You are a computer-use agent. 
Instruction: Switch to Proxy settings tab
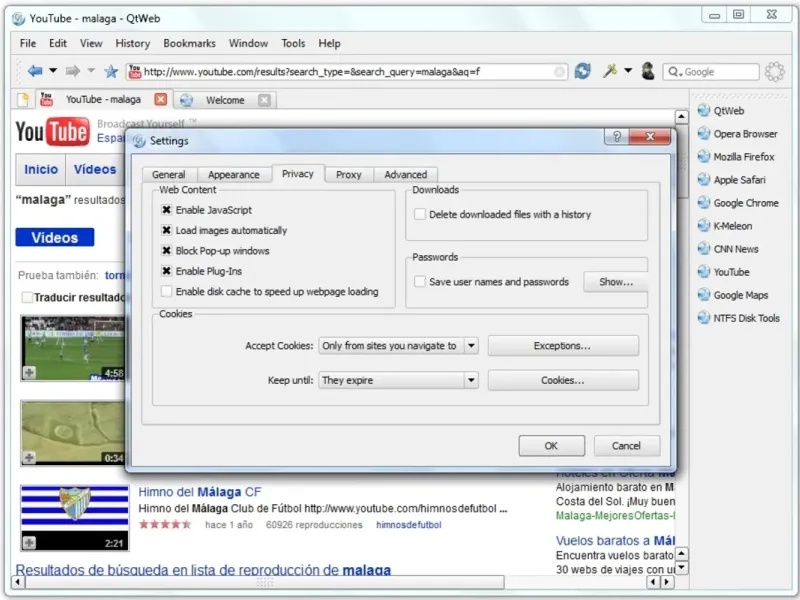pos(348,174)
